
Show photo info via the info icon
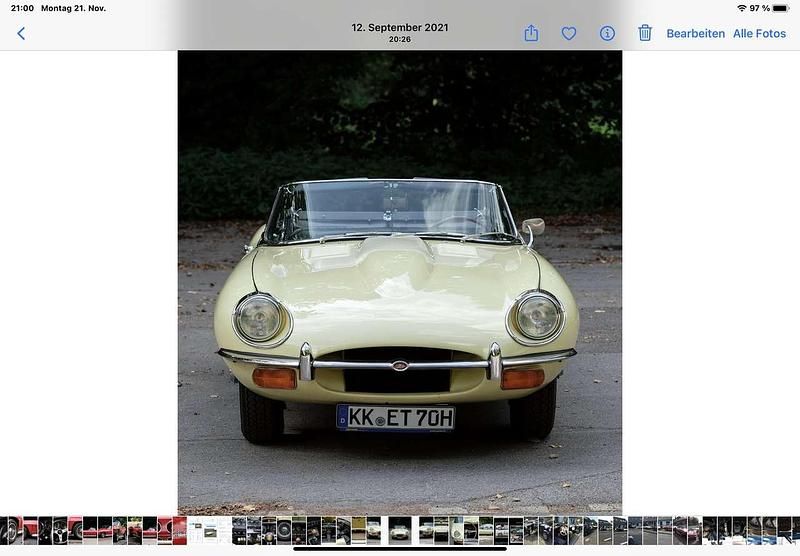point(607,34)
